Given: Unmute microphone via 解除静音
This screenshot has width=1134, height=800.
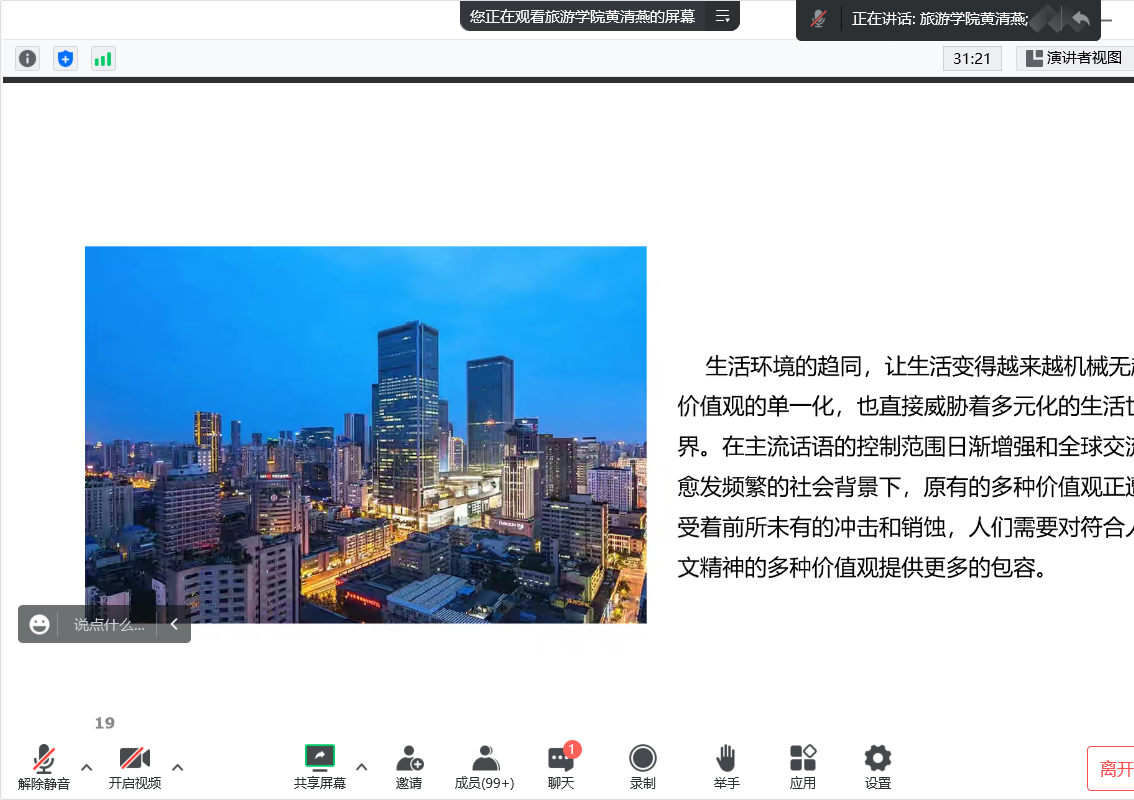Looking at the screenshot, I should 44,766.
